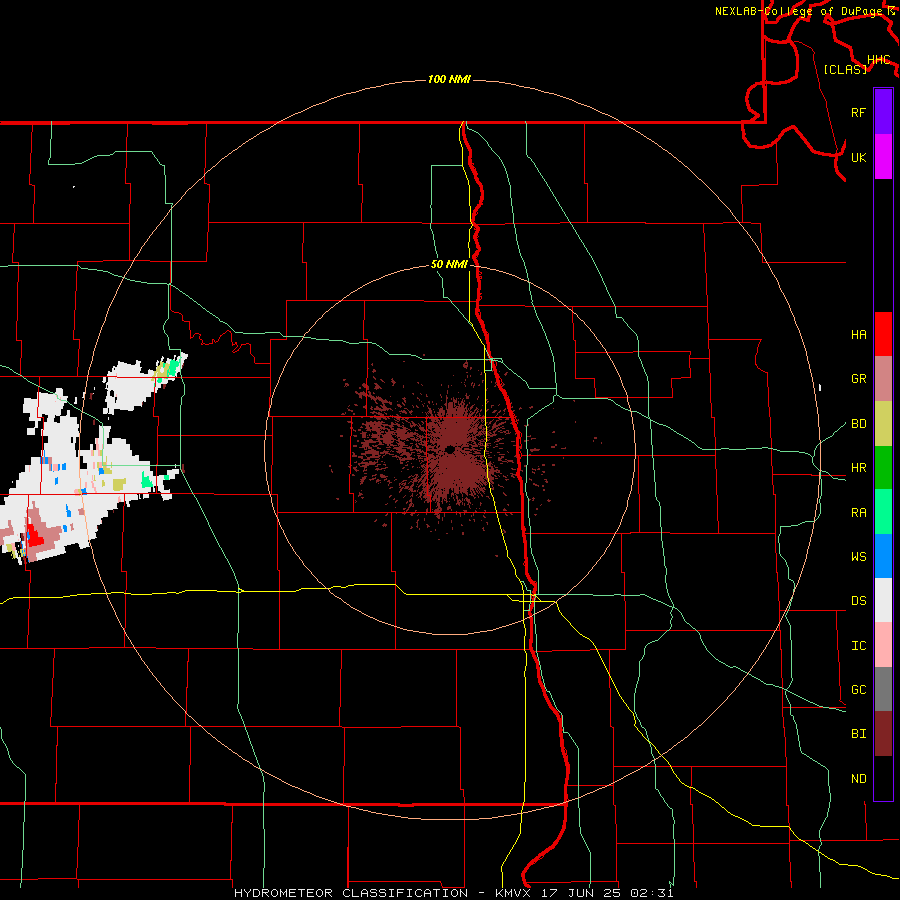
Task: Click the WS blue legend swatch
Action: coord(883,556)
